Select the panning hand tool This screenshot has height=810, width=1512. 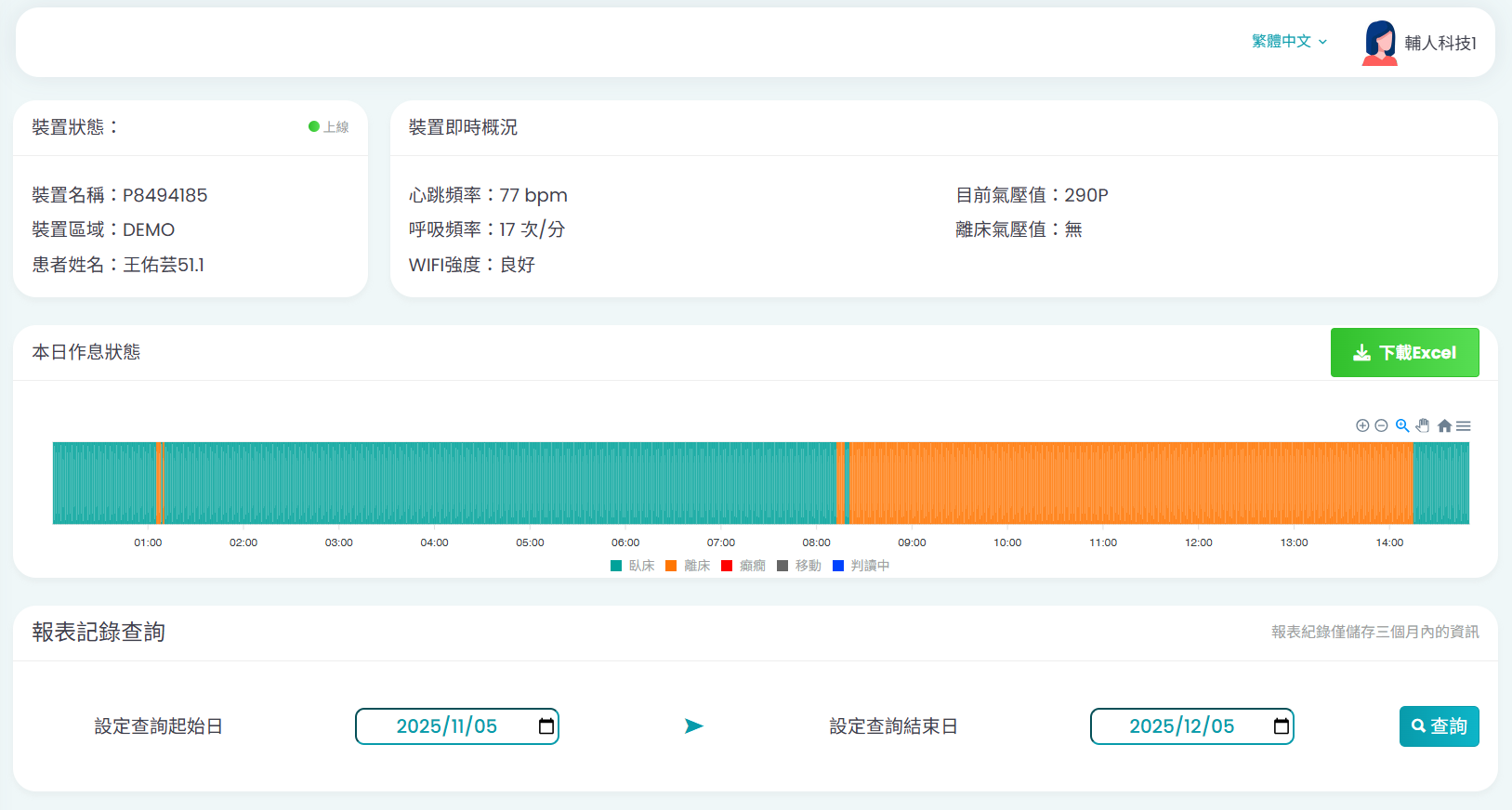(1423, 425)
